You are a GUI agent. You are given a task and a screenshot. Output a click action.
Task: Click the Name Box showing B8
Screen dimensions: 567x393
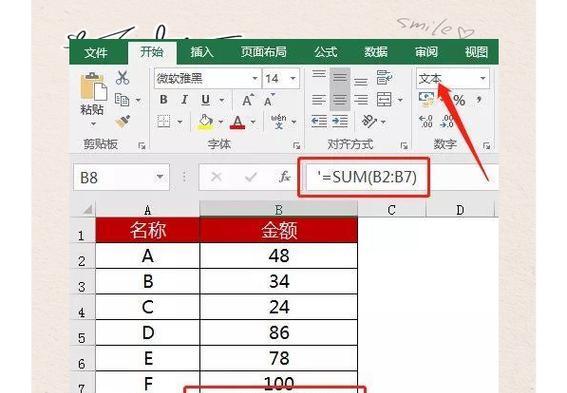(x=122, y=177)
